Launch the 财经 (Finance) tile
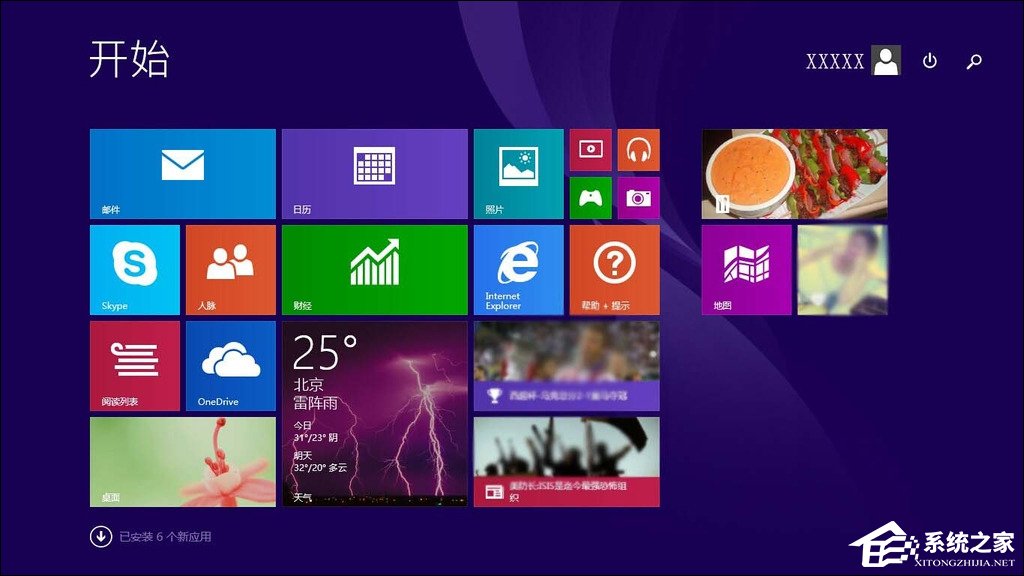This screenshot has height=576, width=1024. 374,268
